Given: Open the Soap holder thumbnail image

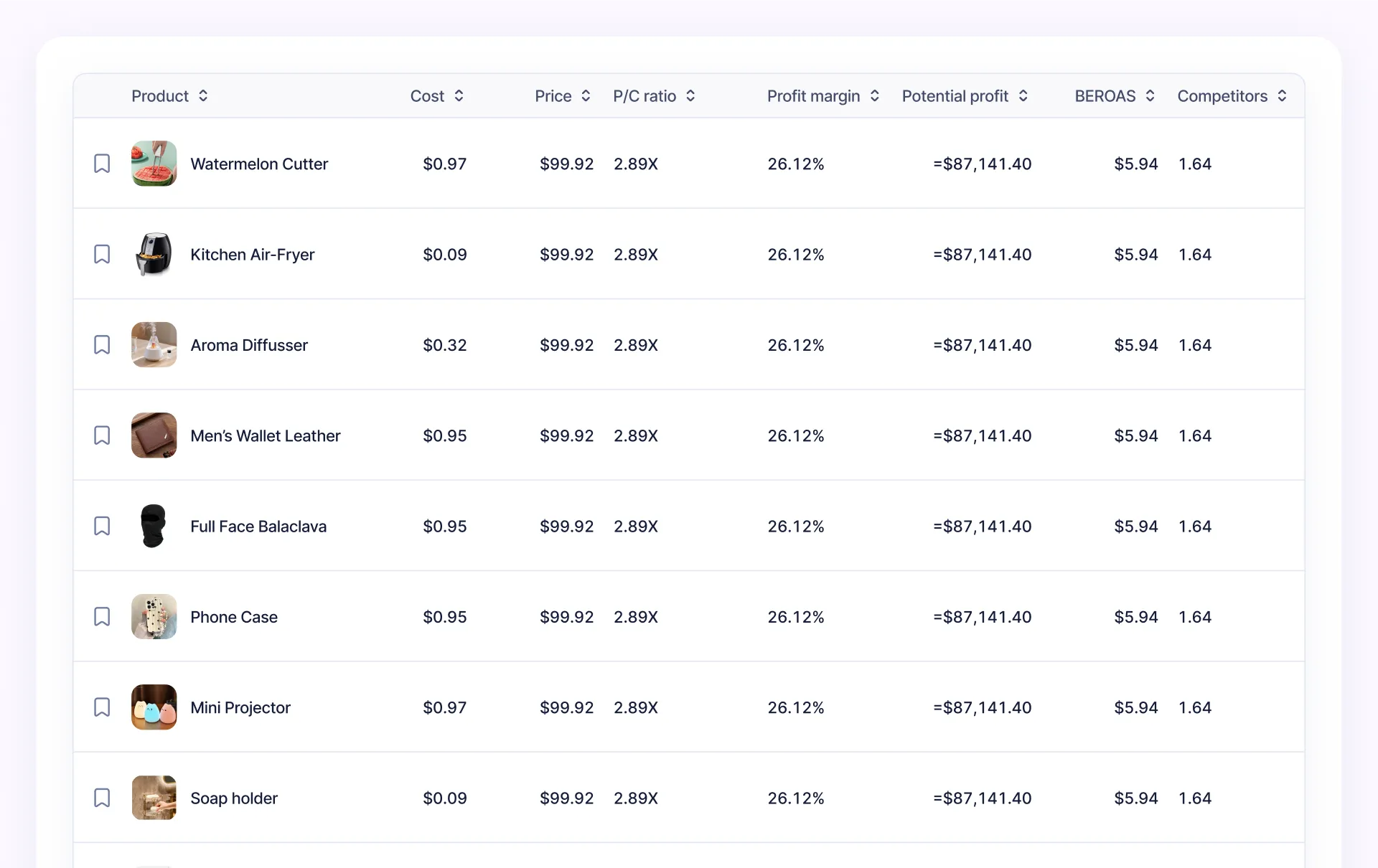Looking at the screenshot, I should [154, 798].
